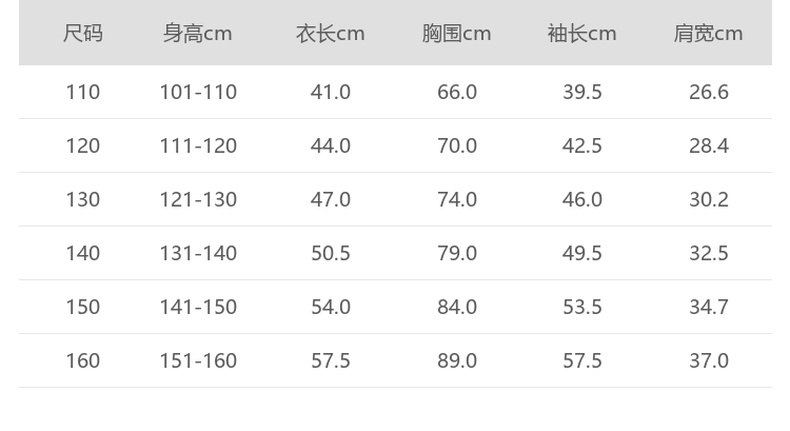This screenshot has width=790, height=431.
Task: Select the 26.6 shoulder width cell
Action: click(x=708, y=92)
